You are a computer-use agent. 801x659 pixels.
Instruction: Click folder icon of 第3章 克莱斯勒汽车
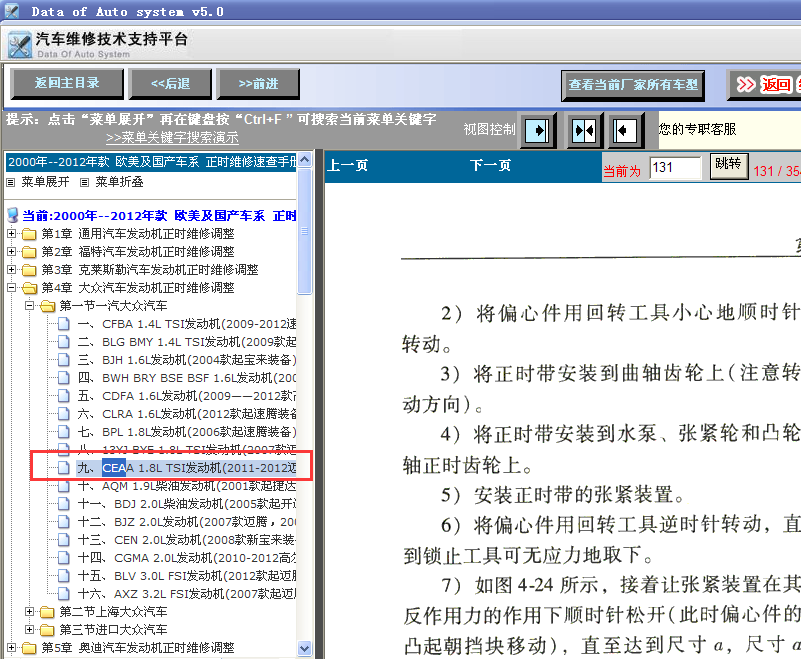29,270
